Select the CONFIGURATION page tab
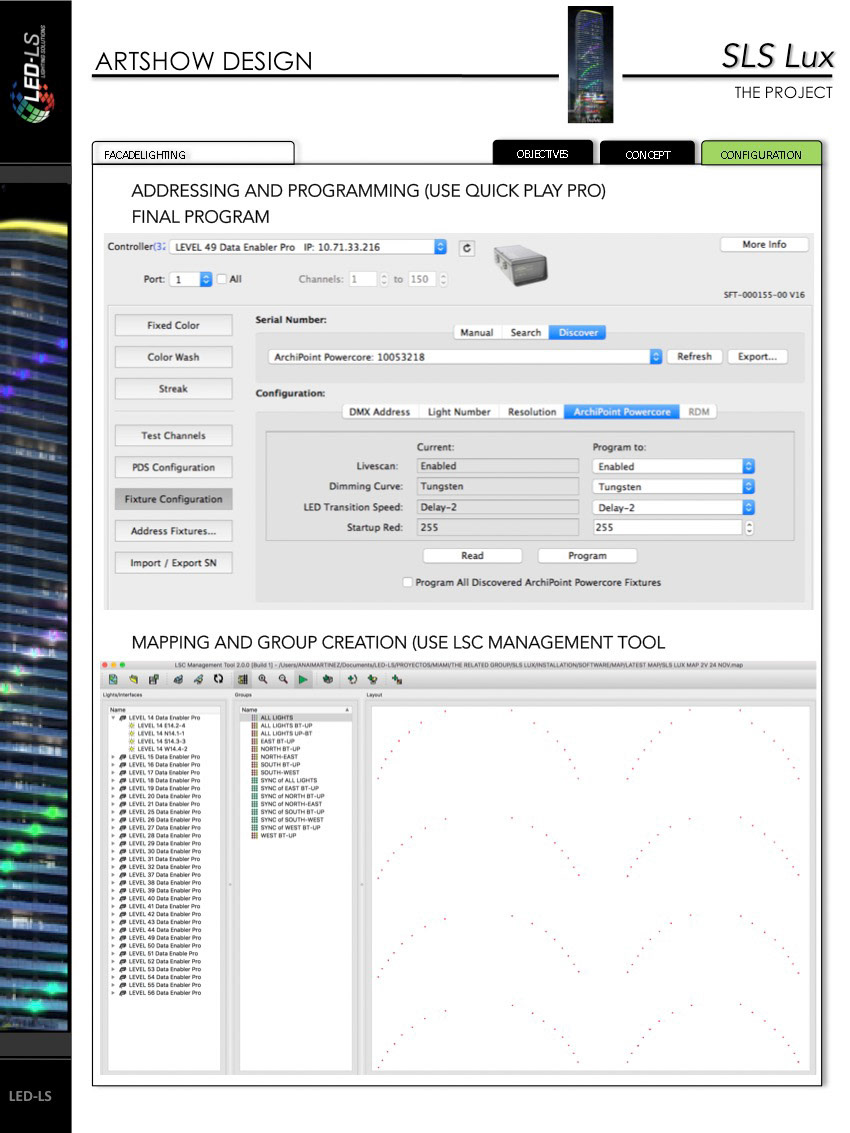 tap(761, 155)
